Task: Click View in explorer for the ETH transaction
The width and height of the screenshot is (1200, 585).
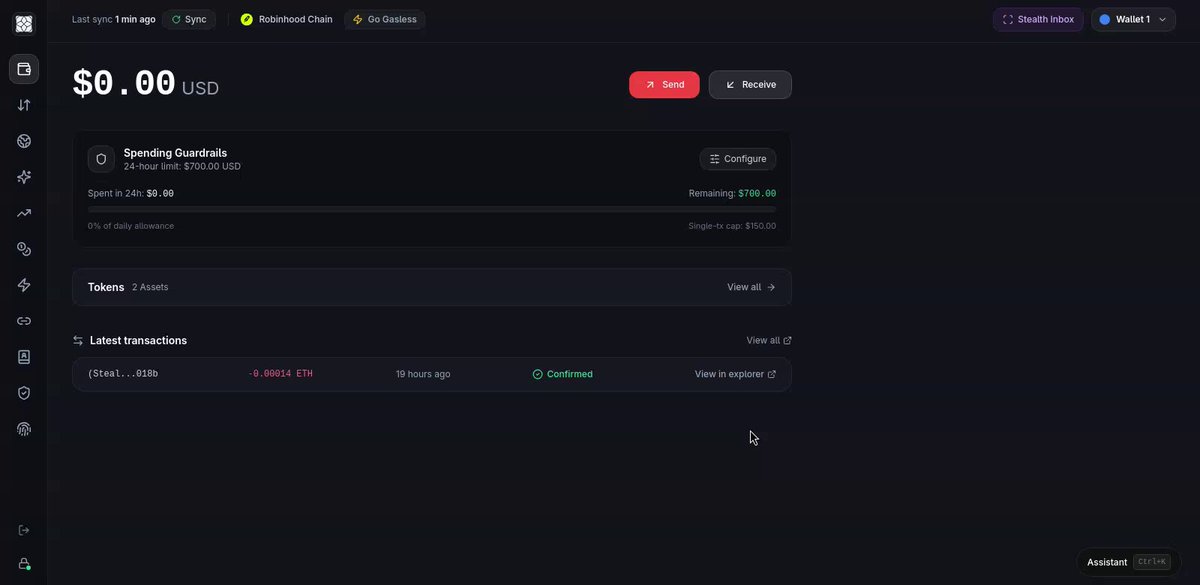Action: pyautogui.click(x=735, y=374)
